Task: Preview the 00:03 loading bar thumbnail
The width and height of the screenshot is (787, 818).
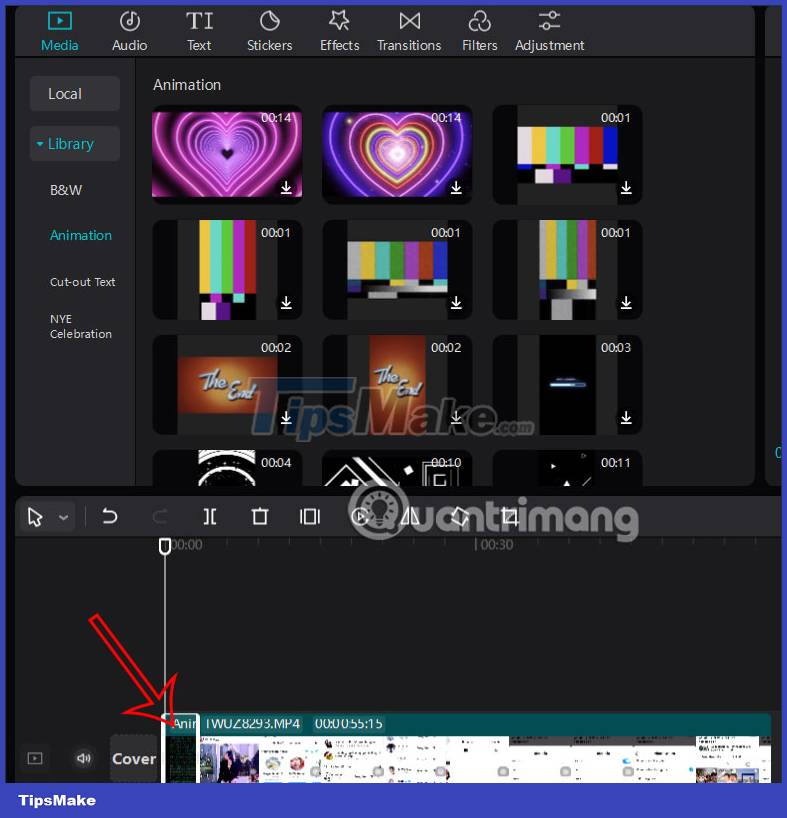Action: click(x=567, y=384)
